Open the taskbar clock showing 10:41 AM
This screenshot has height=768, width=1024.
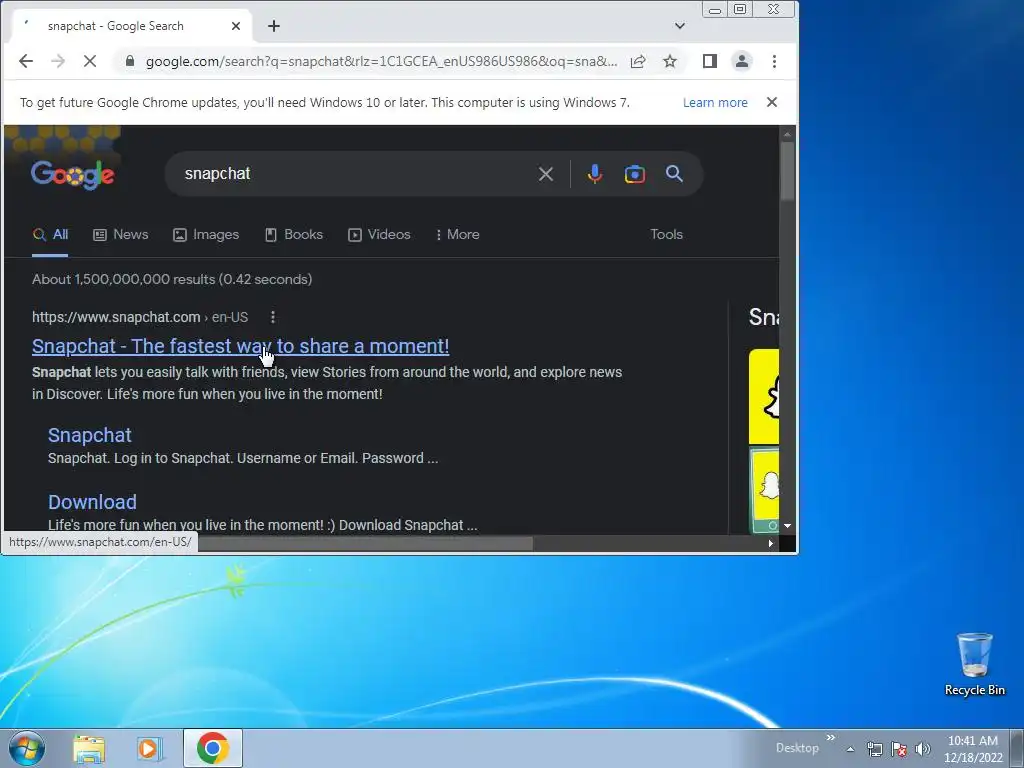point(973,749)
